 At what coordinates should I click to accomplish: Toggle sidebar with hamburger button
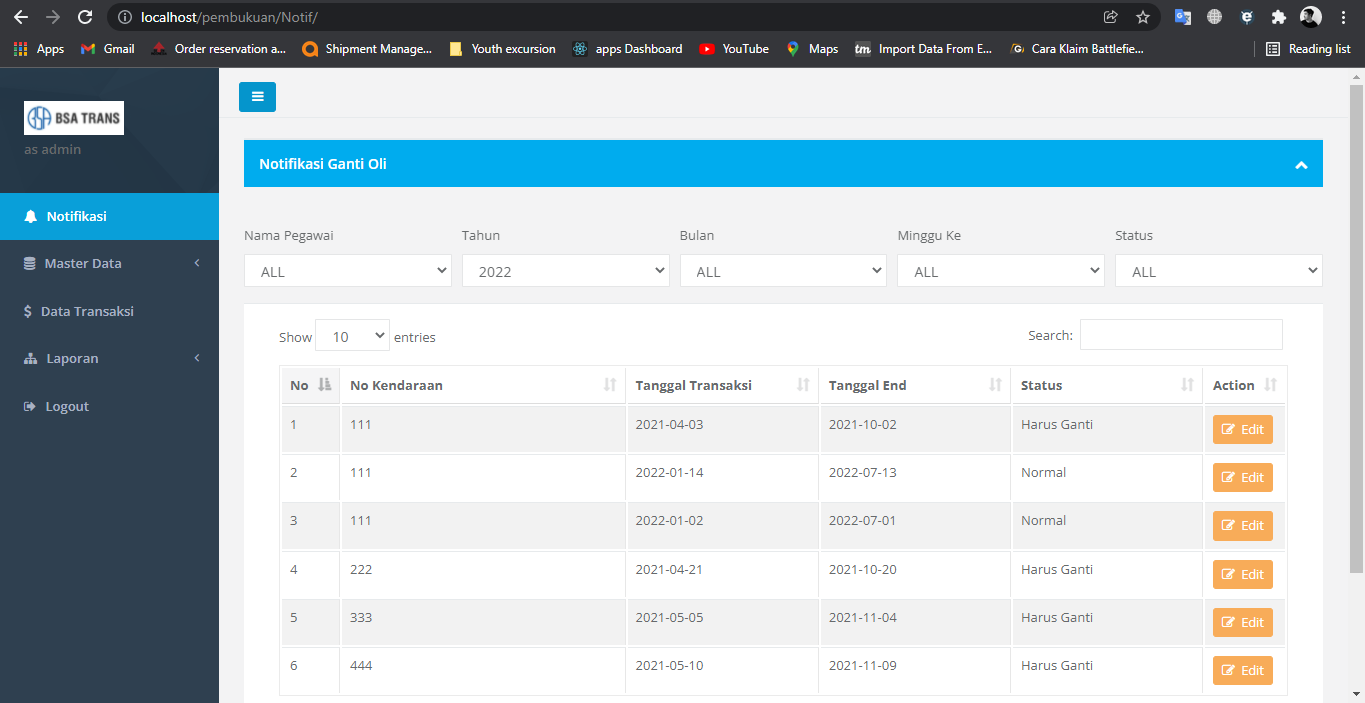pos(257,97)
